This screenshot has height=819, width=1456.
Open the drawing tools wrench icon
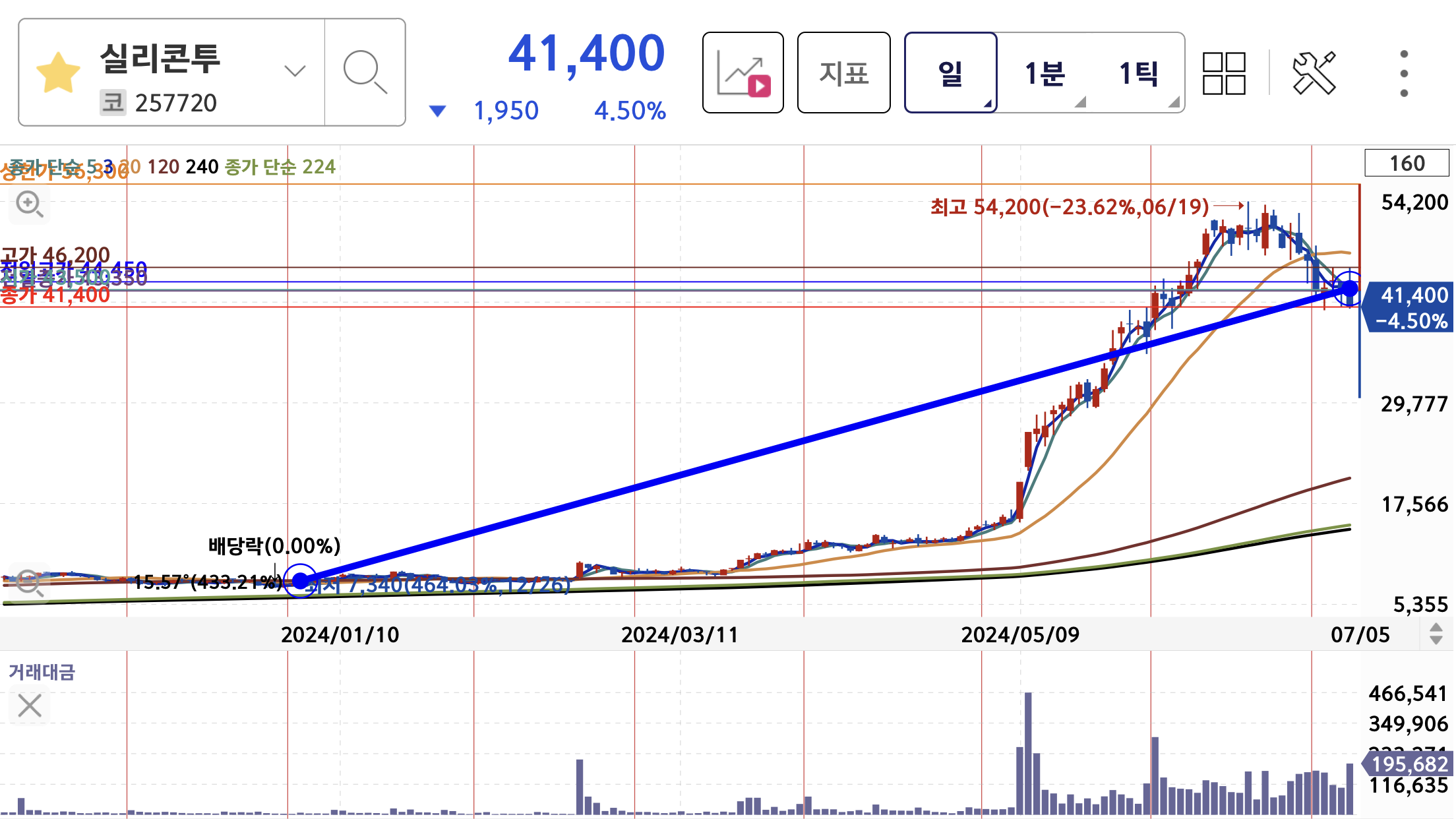point(1314,73)
